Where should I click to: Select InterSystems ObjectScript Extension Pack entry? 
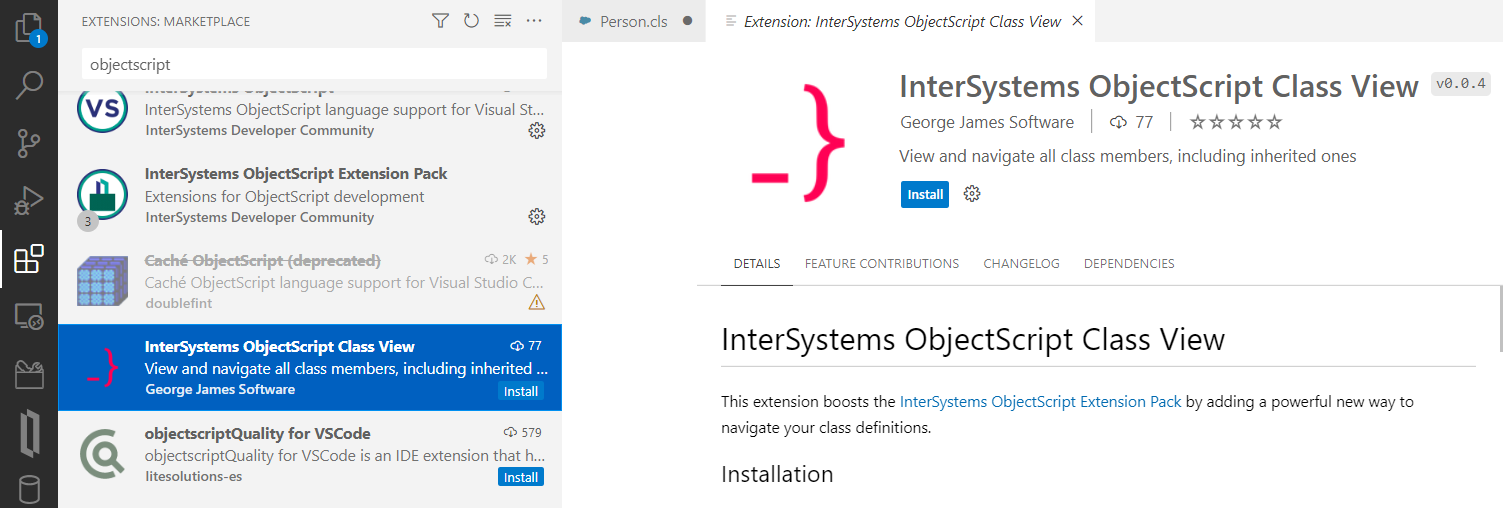coord(310,195)
